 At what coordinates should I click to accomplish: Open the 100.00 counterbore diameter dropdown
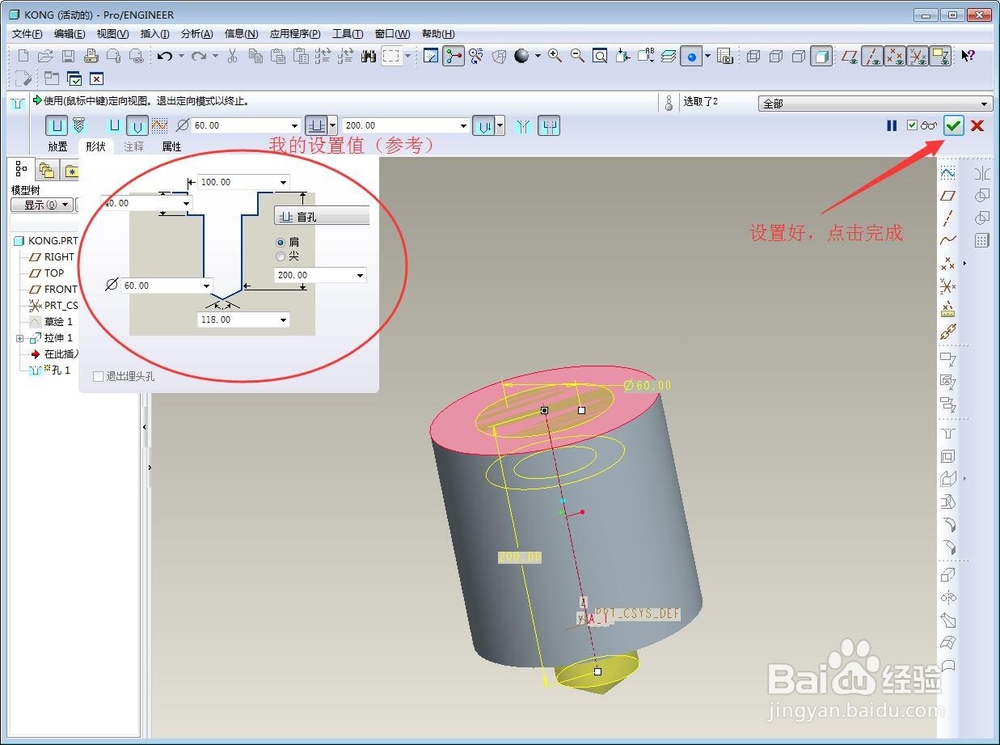tap(283, 182)
